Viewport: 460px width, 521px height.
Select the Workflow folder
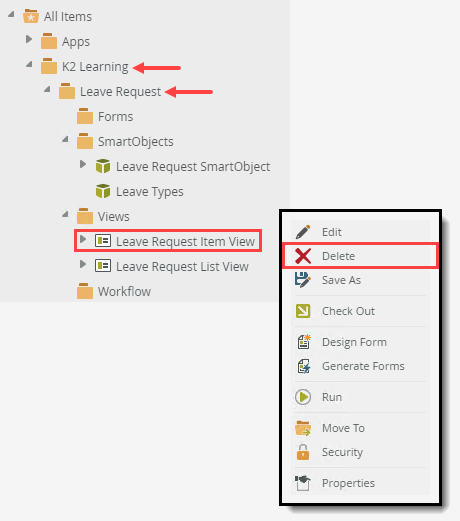(124, 291)
